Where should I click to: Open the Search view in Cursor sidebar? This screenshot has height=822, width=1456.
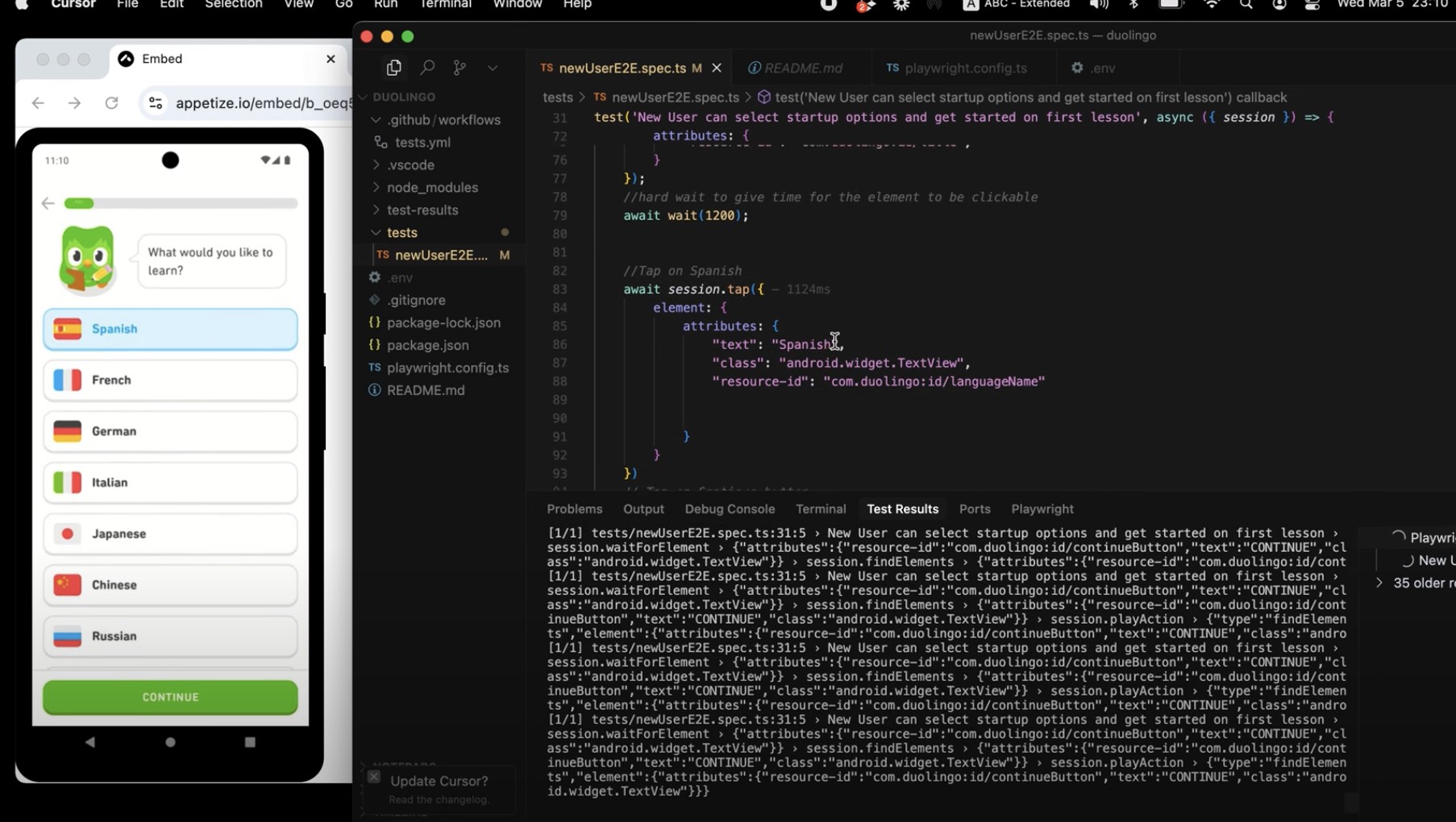[428, 68]
